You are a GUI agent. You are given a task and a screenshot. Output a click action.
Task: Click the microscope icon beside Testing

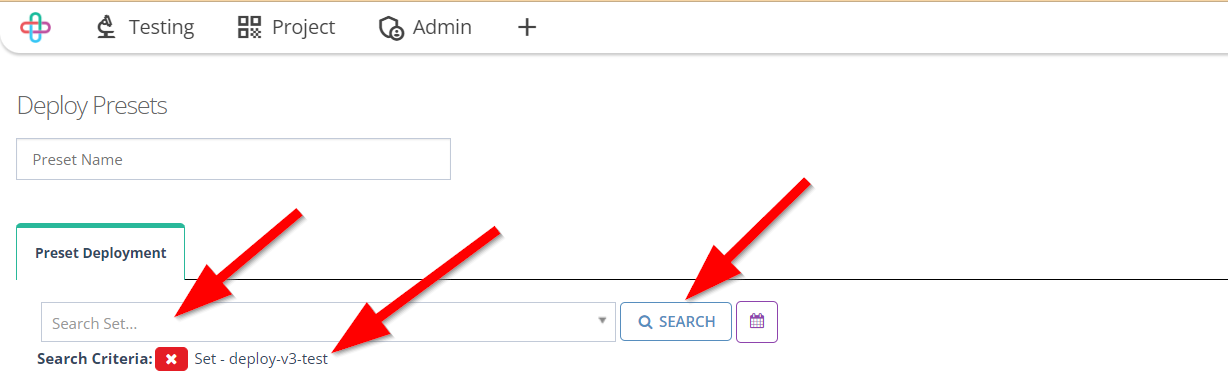point(106,27)
